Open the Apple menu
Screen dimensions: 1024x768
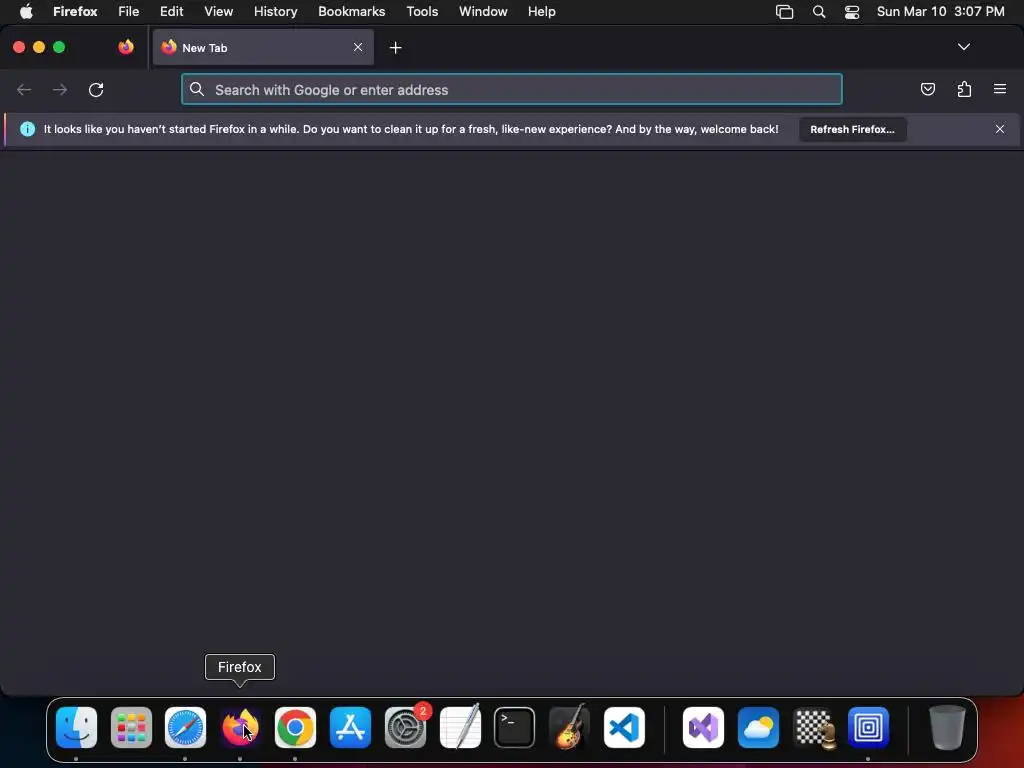coord(26,11)
